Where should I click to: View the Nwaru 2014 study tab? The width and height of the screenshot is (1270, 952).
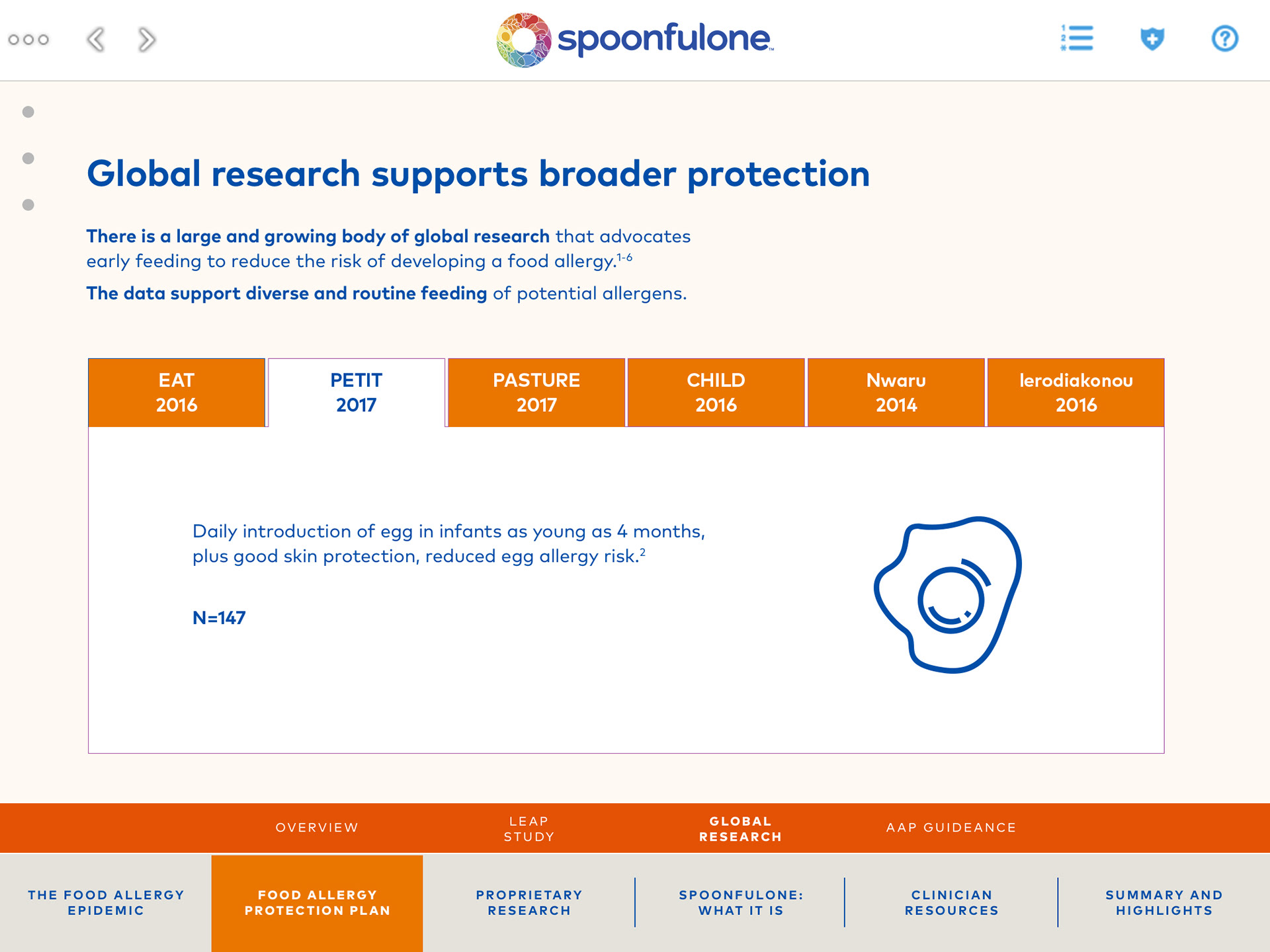(x=896, y=393)
